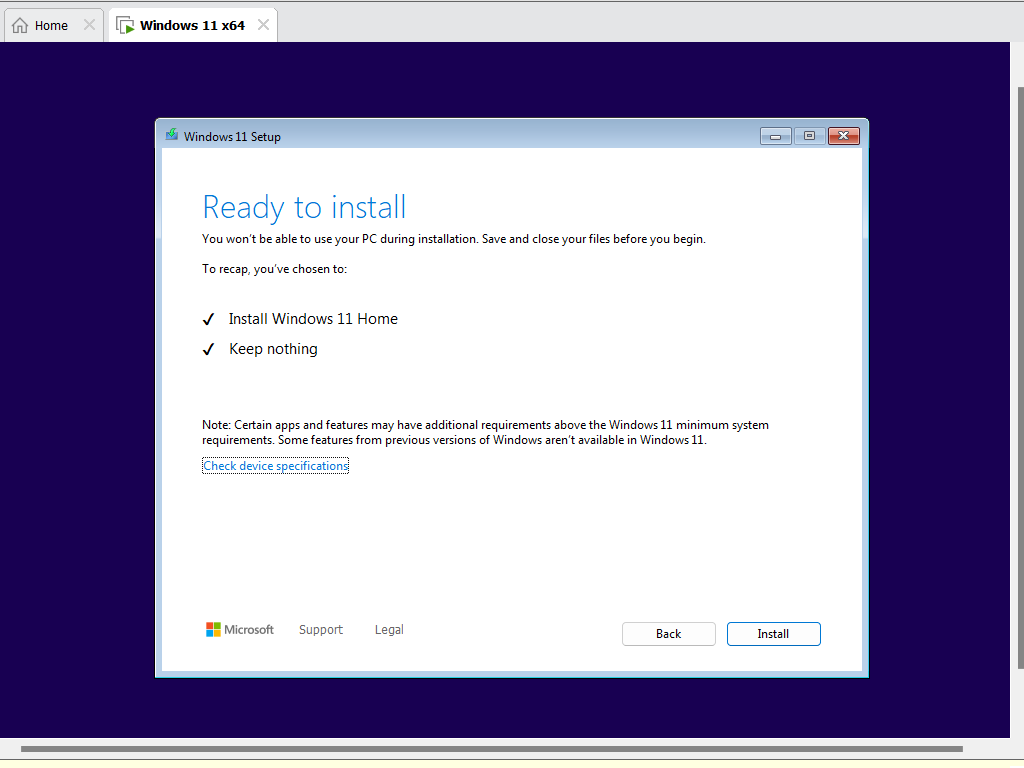Click the Ready to install heading
Viewport: 1024px width, 768px height.
click(304, 207)
